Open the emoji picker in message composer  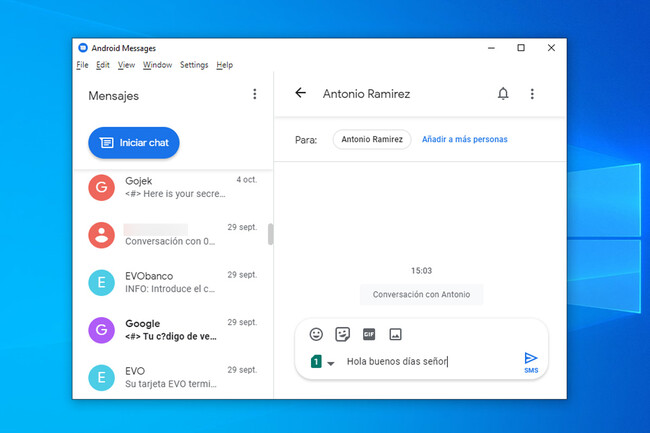click(316, 334)
